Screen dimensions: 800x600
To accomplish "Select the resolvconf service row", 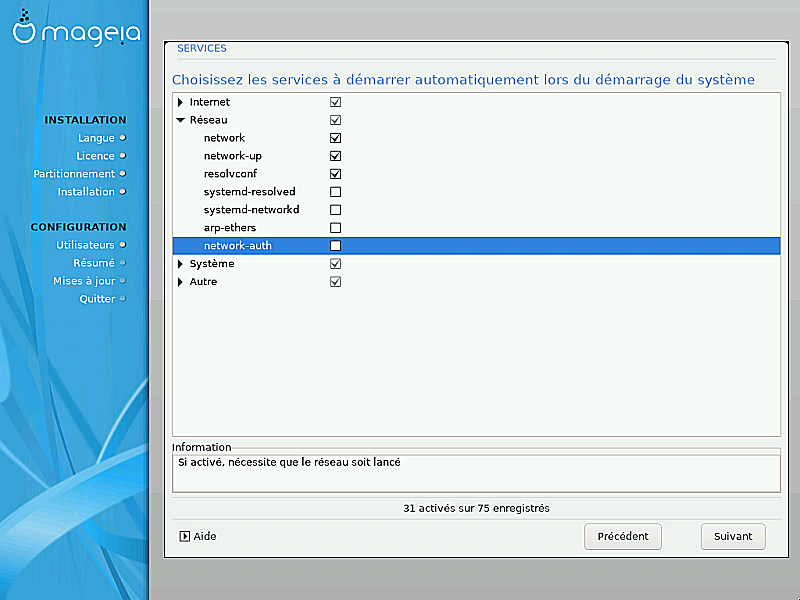I will pyautogui.click(x=476, y=174).
